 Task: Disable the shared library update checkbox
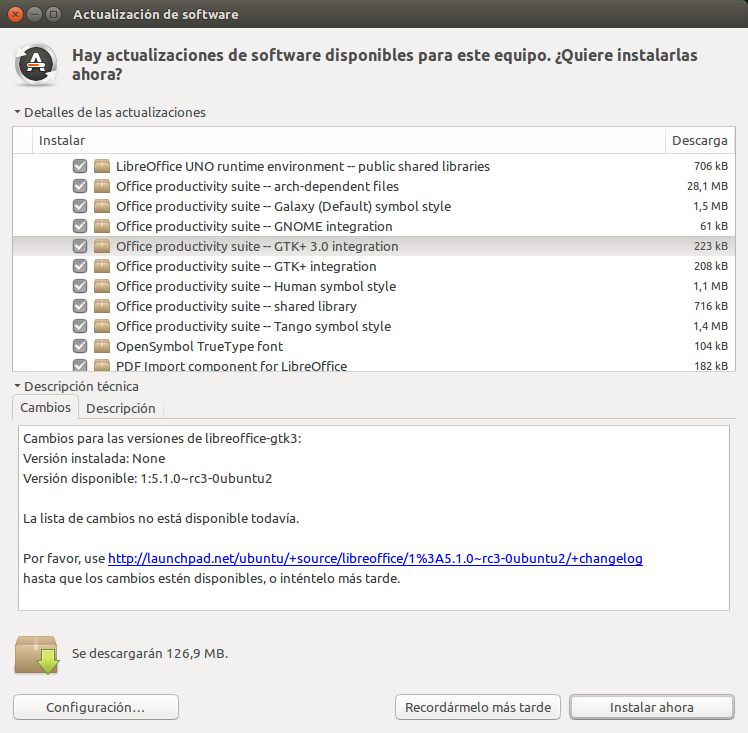[x=80, y=306]
